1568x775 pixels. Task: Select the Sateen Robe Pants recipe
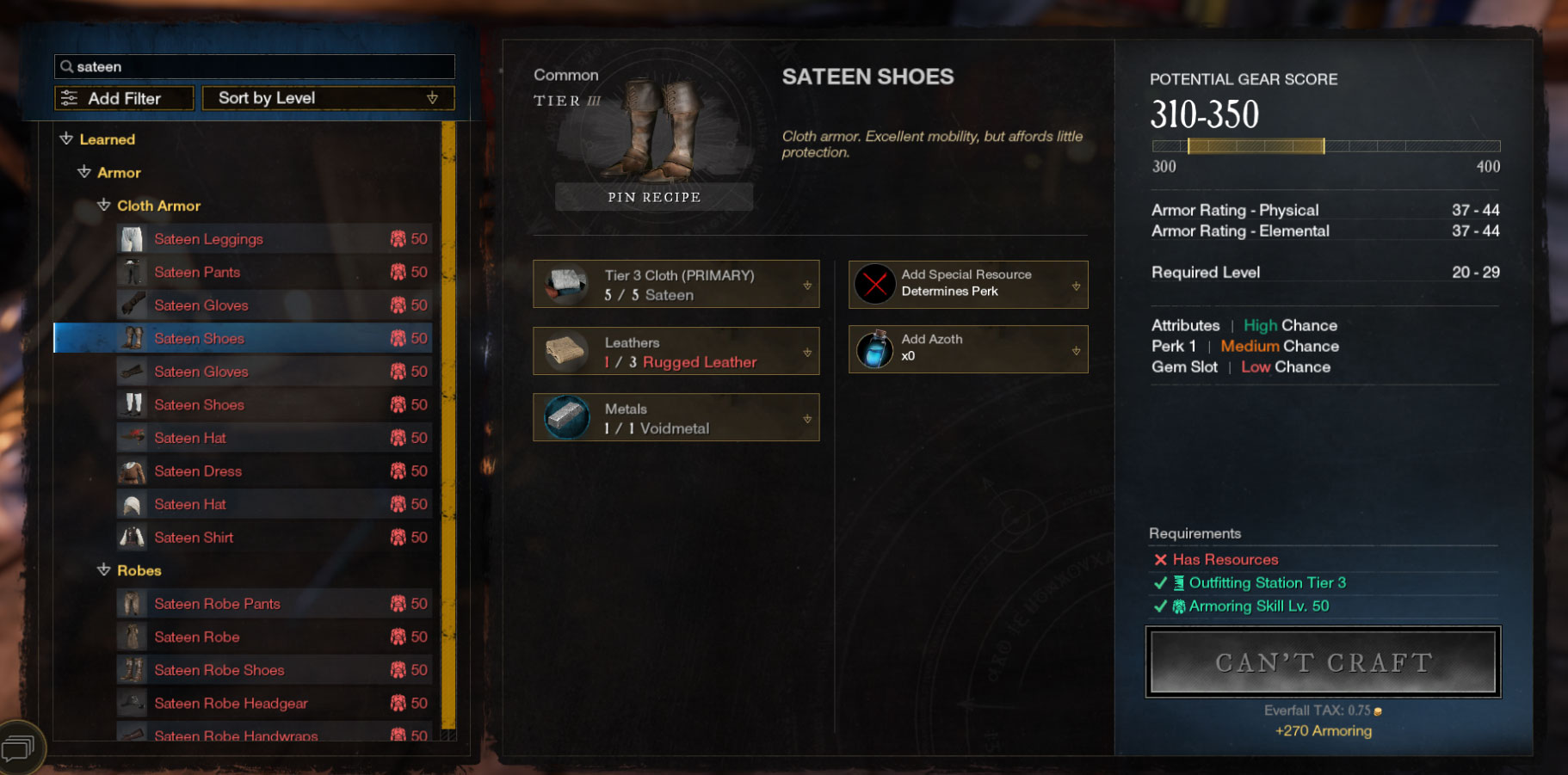coord(274,604)
